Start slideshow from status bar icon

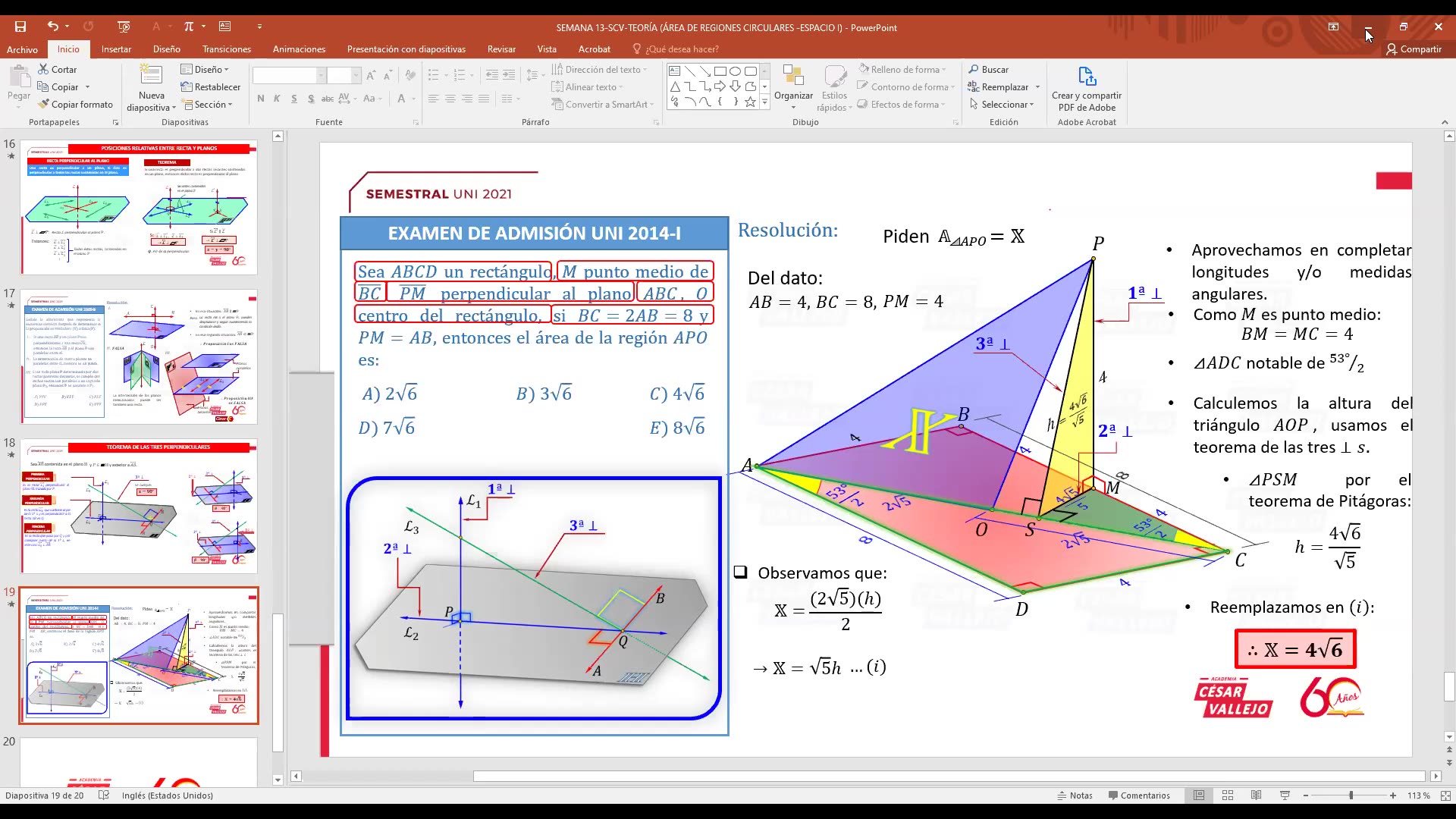[x=1285, y=795]
